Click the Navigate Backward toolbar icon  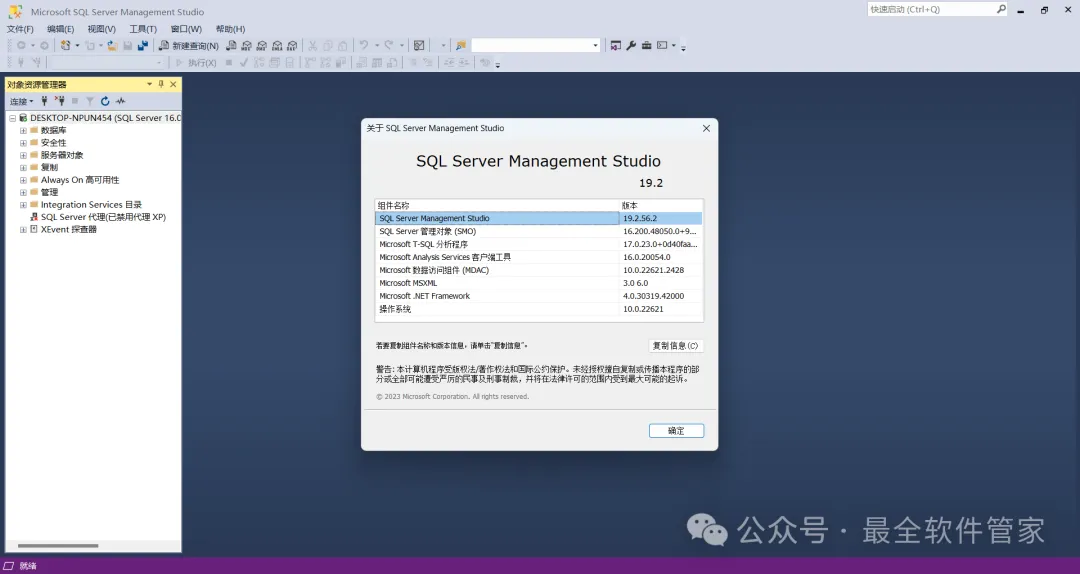point(21,45)
